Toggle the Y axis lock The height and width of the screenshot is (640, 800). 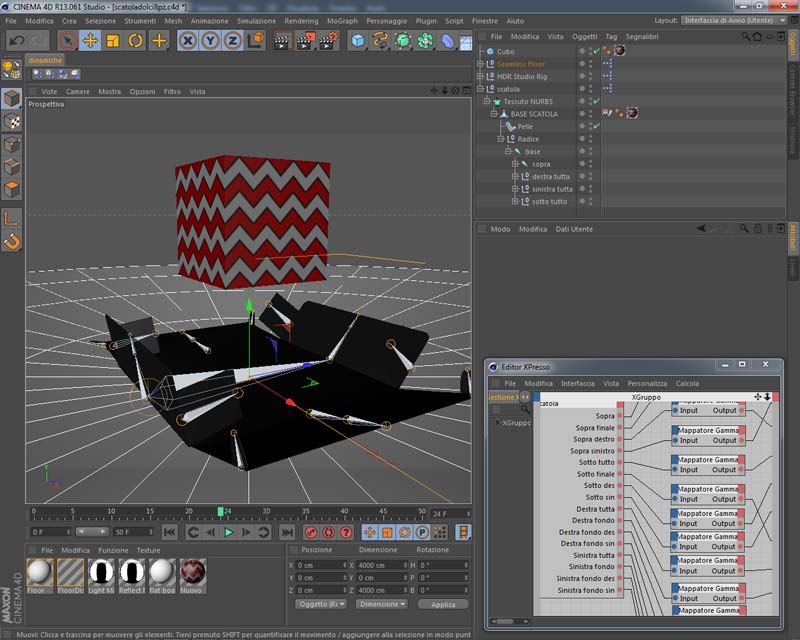(211, 41)
